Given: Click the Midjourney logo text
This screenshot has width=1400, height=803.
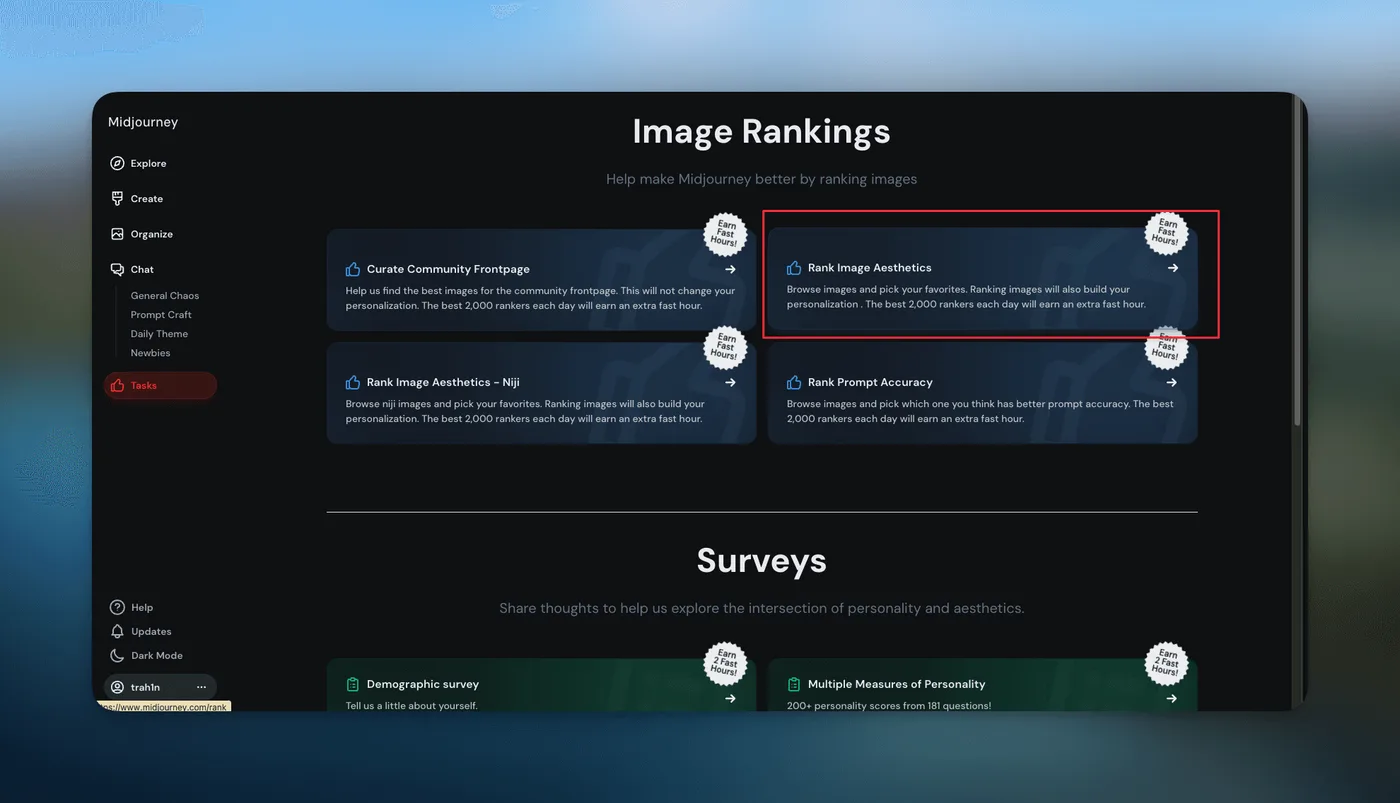Looking at the screenshot, I should click(143, 122).
